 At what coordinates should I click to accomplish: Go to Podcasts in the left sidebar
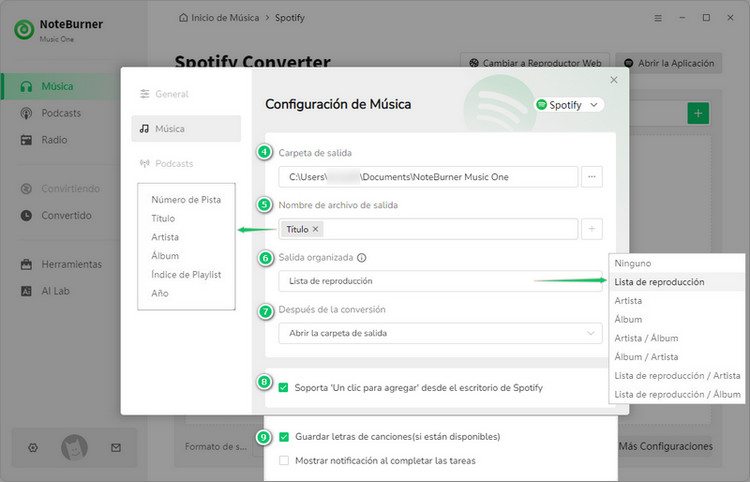click(x=61, y=113)
